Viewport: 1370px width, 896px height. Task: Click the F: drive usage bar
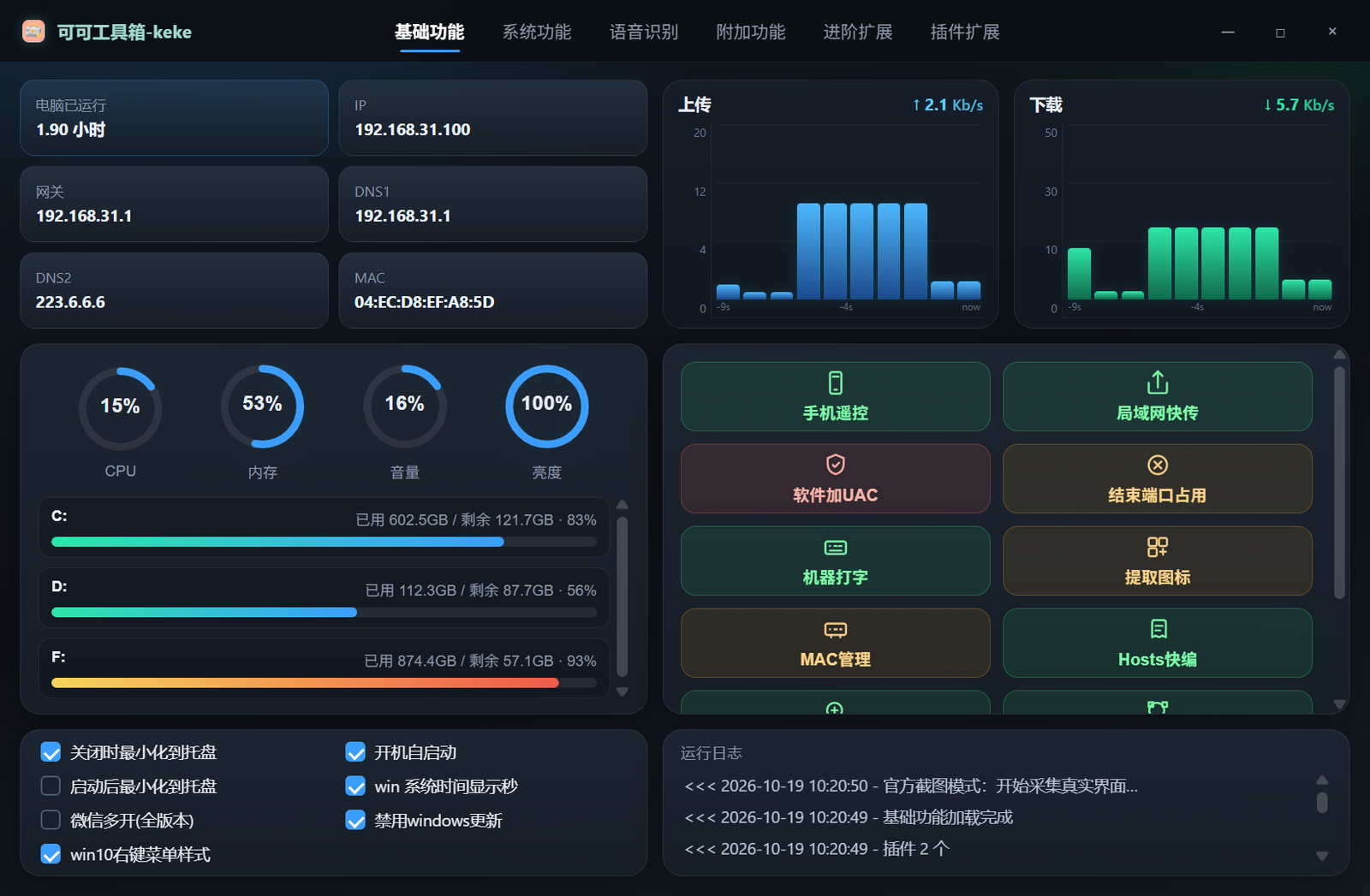point(325,683)
